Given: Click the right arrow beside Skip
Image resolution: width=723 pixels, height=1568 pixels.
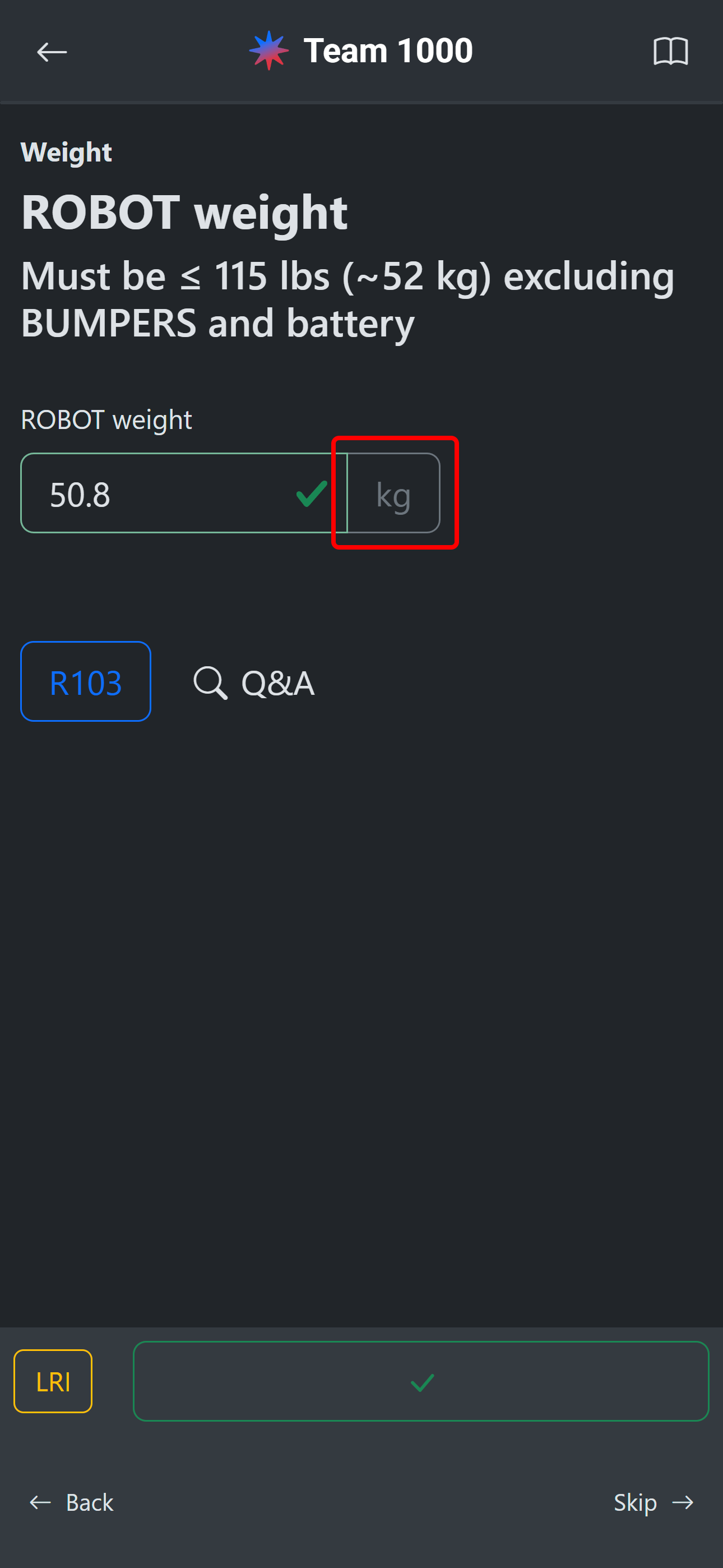Looking at the screenshot, I should click(683, 1502).
